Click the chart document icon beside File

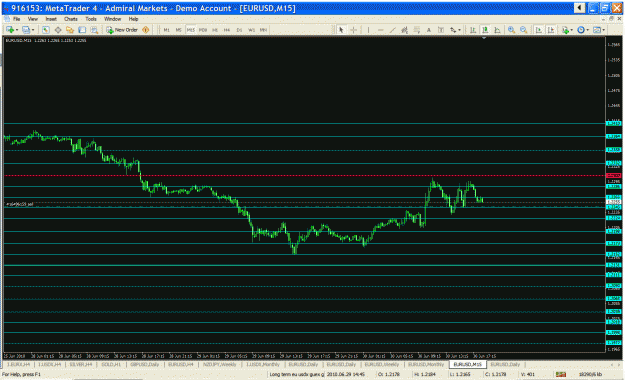coord(7,19)
